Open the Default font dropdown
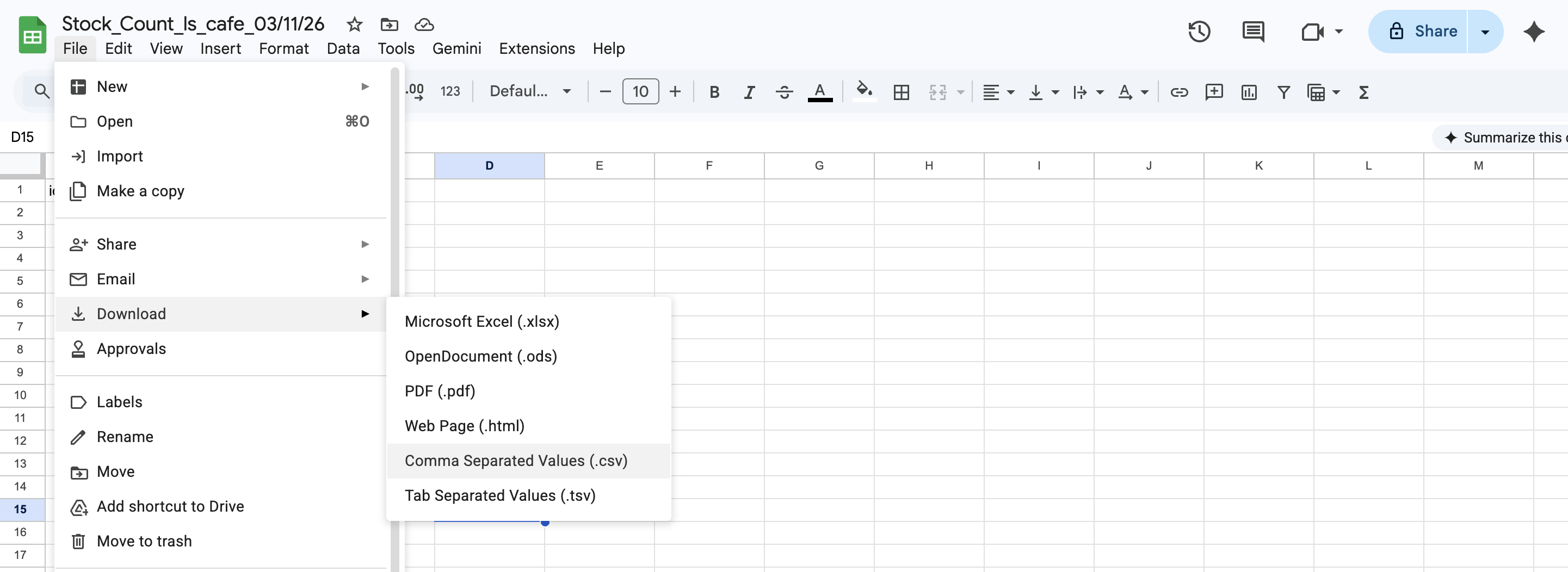Screen dimensions: 1568x572 529,91
